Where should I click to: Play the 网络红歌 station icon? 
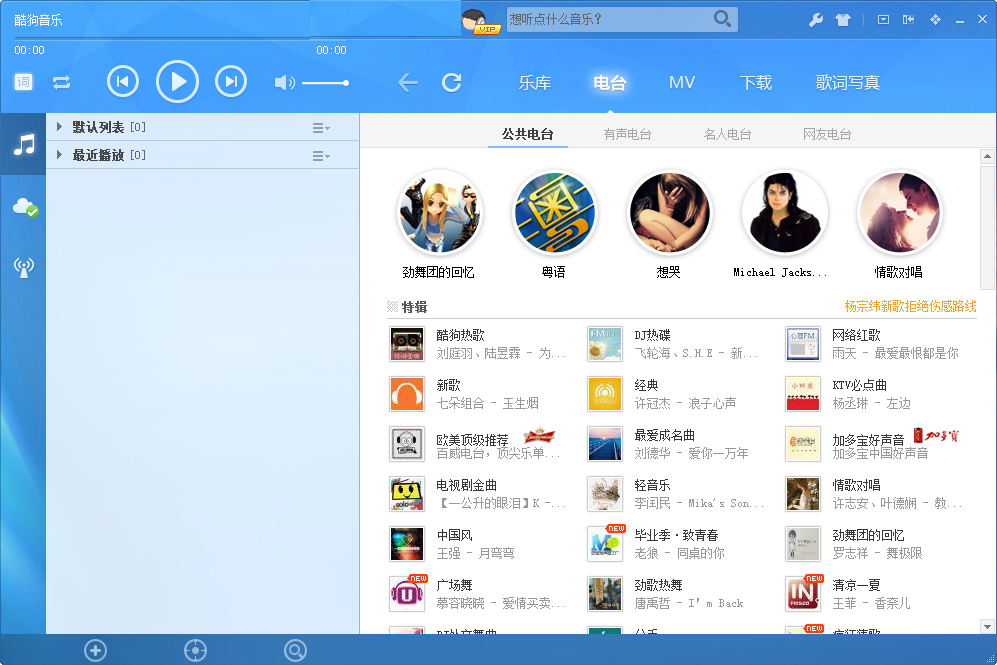802,344
